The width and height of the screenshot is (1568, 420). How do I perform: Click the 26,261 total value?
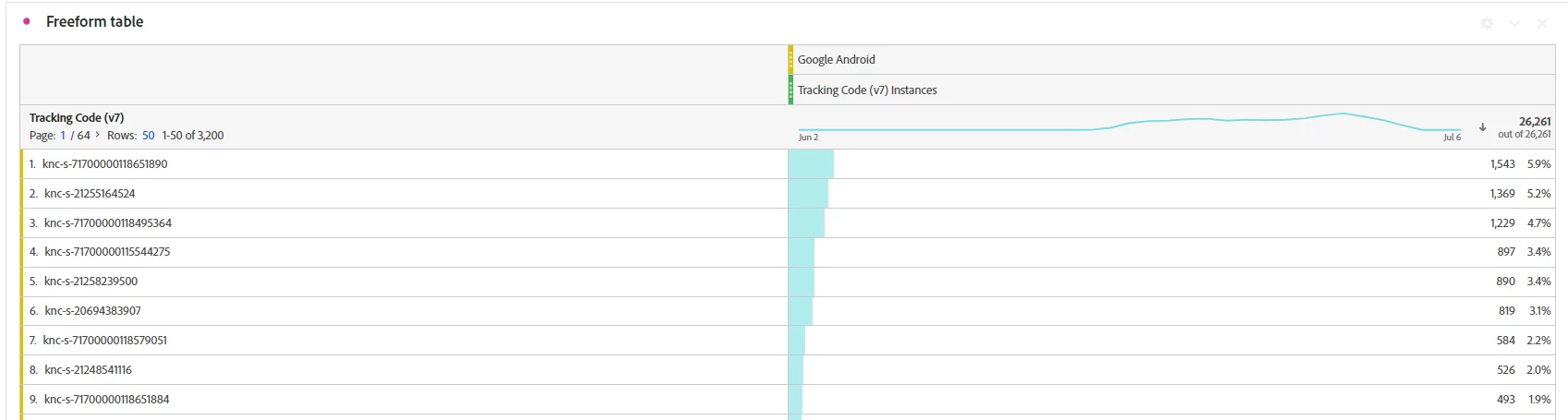[1535, 121]
